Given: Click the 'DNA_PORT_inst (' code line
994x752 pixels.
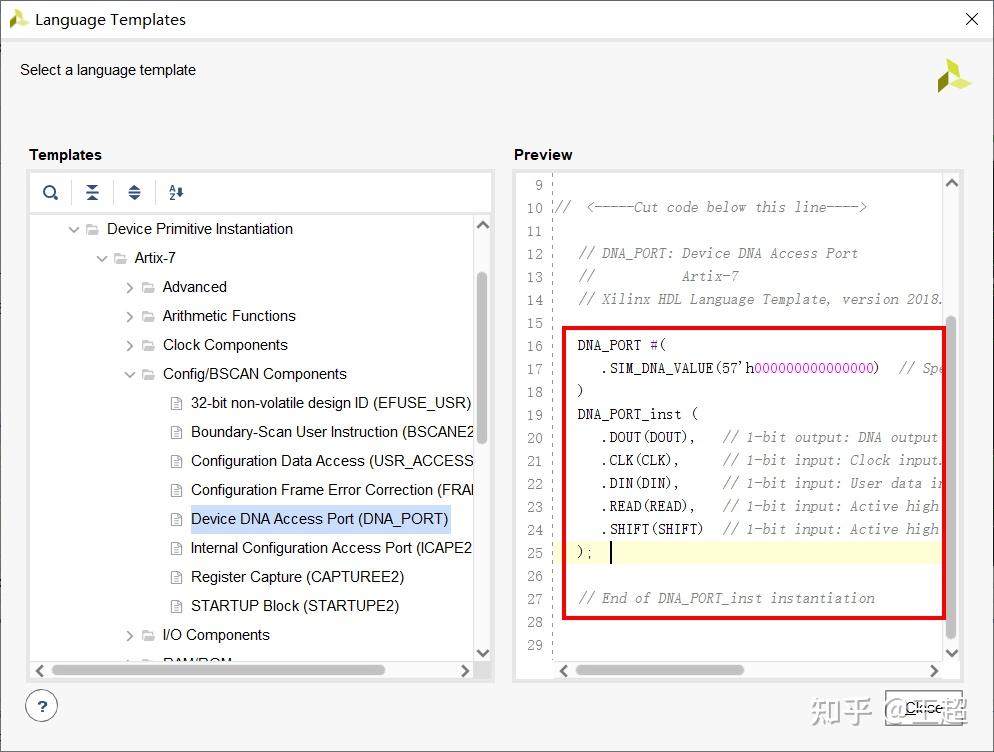Looking at the screenshot, I should pyautogui.click(x=637, y=415).
